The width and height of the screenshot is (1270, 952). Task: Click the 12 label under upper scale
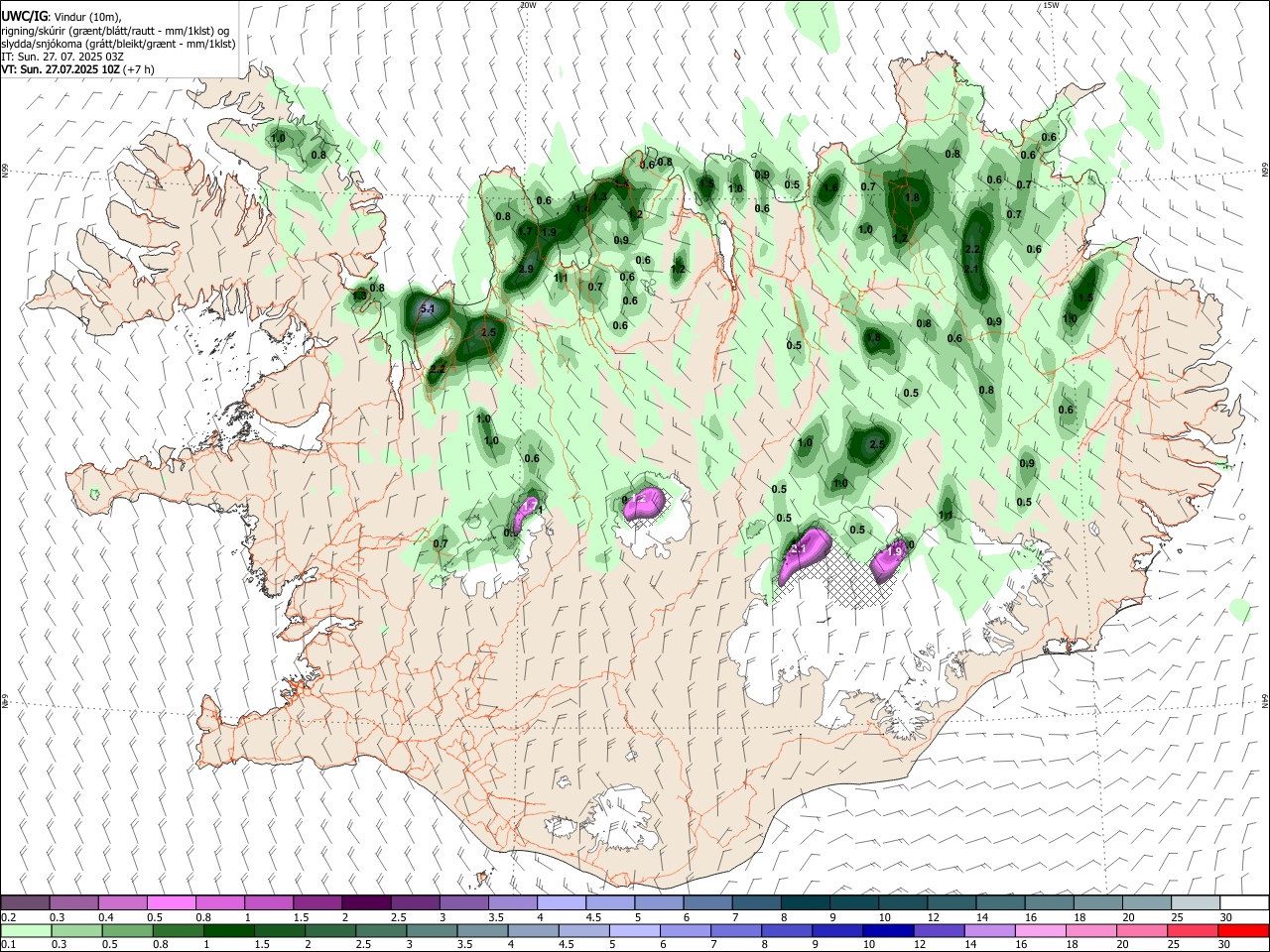pos(933,917)
